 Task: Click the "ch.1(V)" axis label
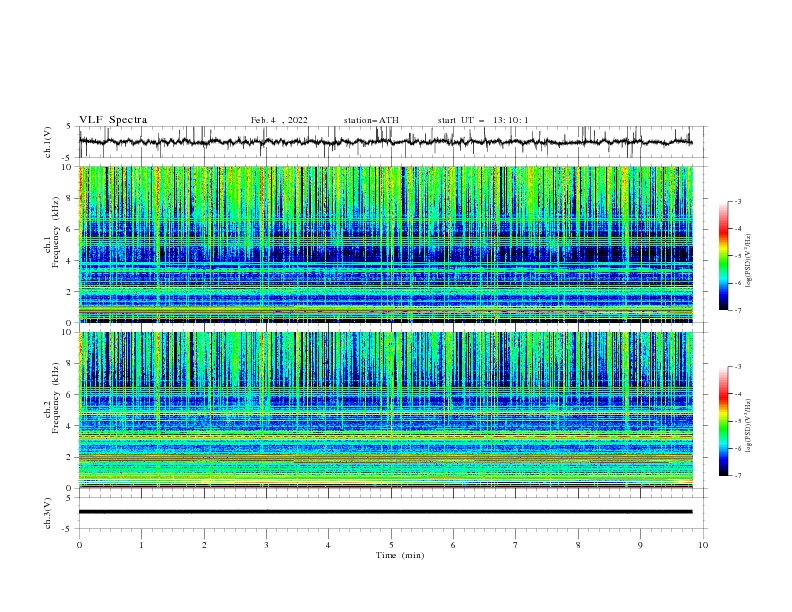coord(48,142)
